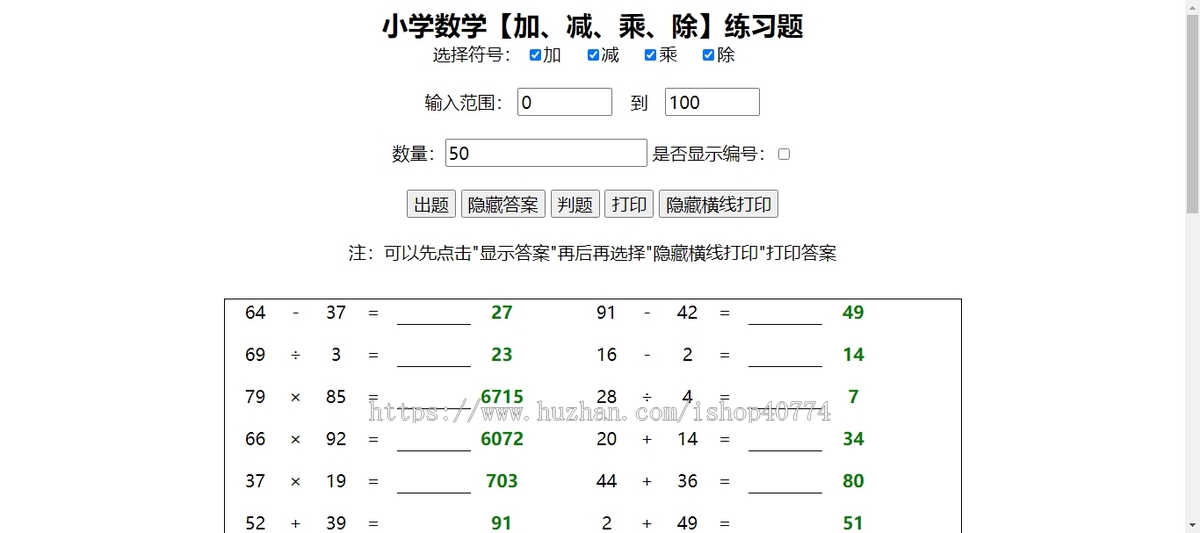
Task: Click the page title 小学数学练习题
Action: click(x=592, y=26)
